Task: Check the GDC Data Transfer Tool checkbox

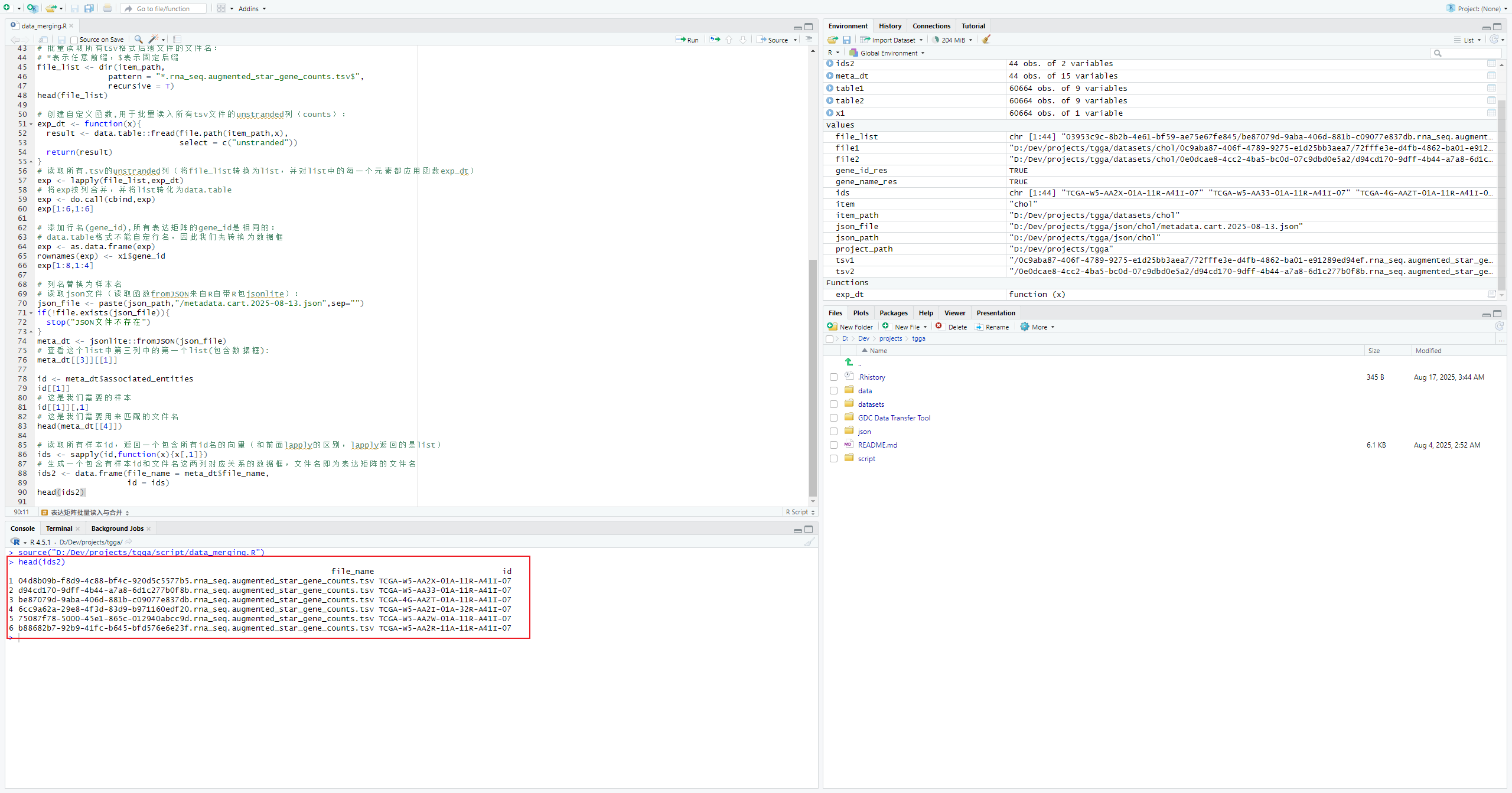Action: [x=833, y=418]
